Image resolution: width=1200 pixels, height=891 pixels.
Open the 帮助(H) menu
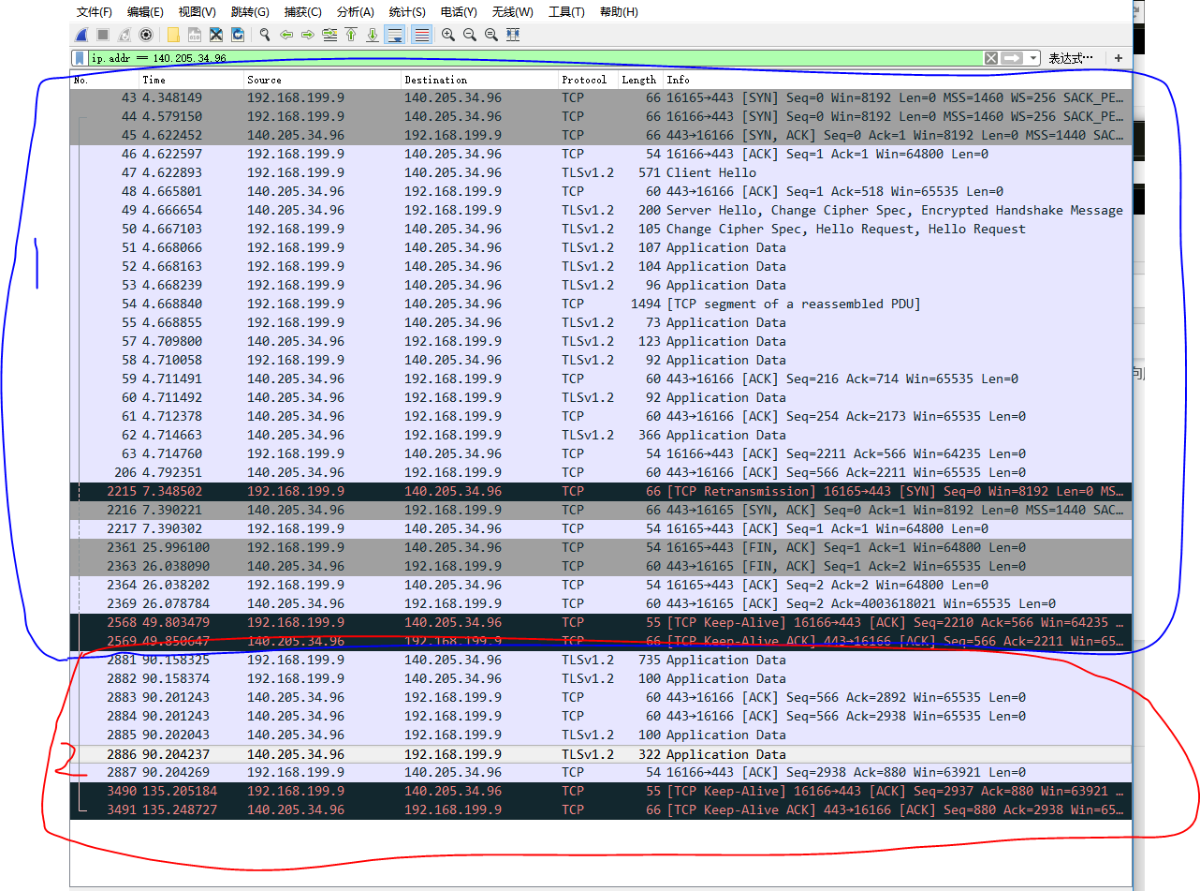pyautogui.click(x=618, y=12)
